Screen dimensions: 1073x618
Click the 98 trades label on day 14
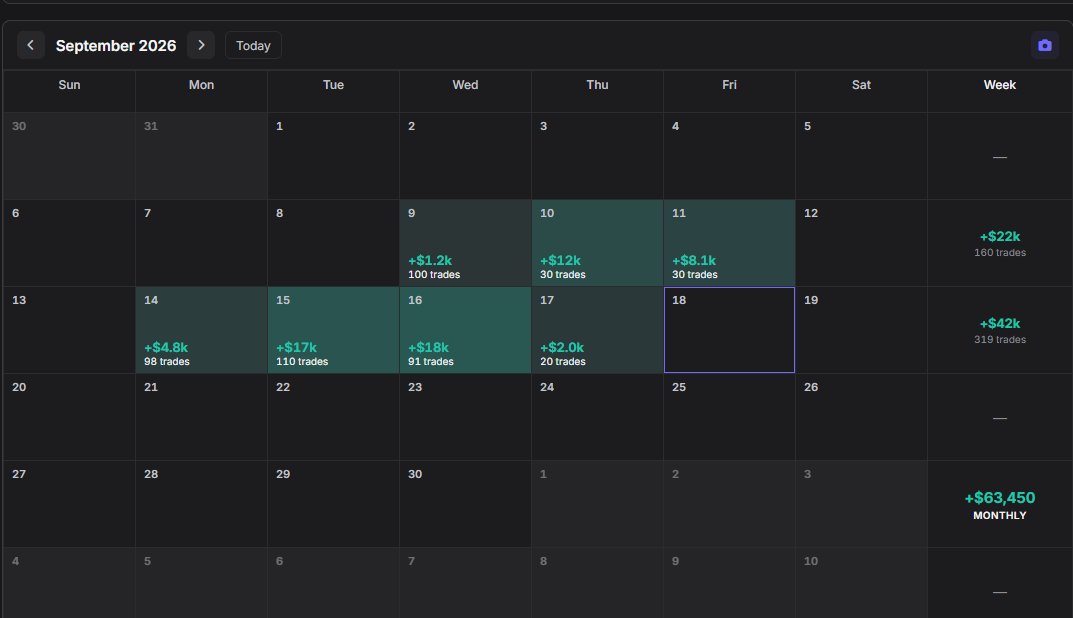[166, 361]
